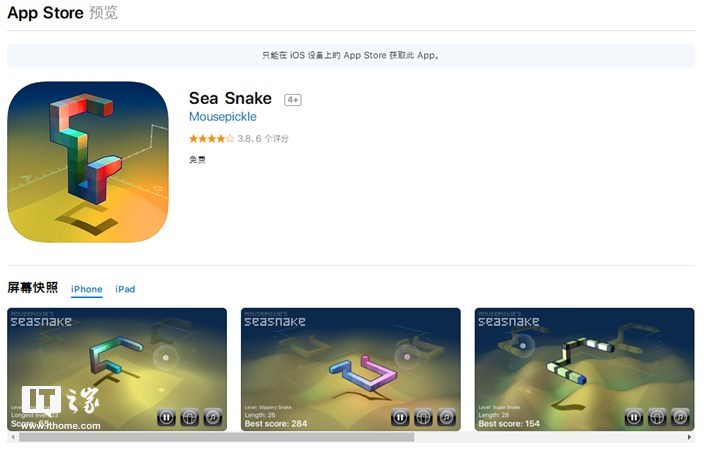
Task: Click the pause icon in second screenshot
Action: click(400, 417)
